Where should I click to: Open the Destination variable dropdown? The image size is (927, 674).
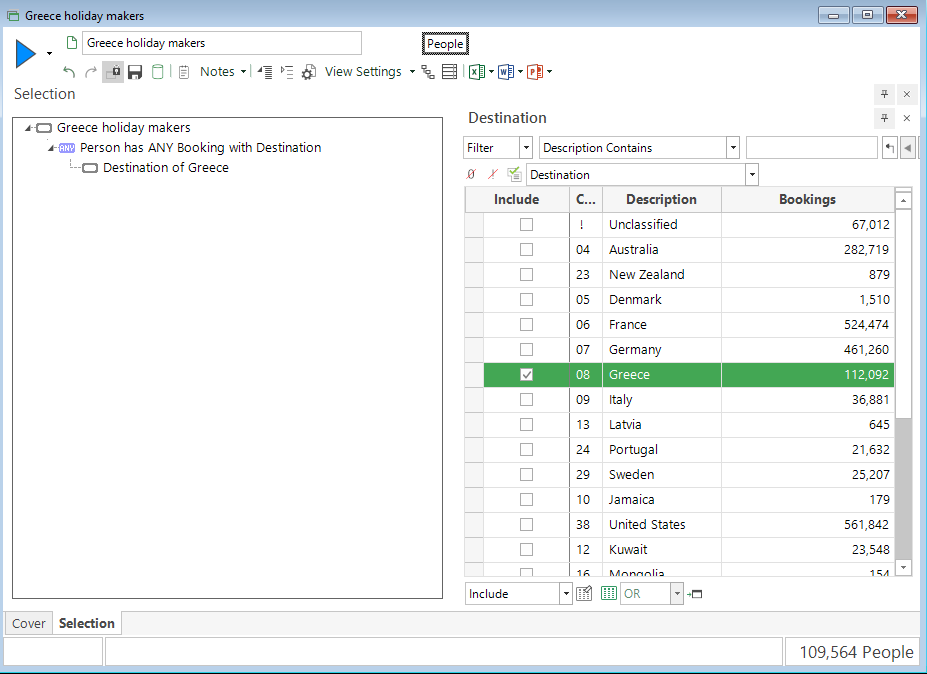[x=752, y=175]
